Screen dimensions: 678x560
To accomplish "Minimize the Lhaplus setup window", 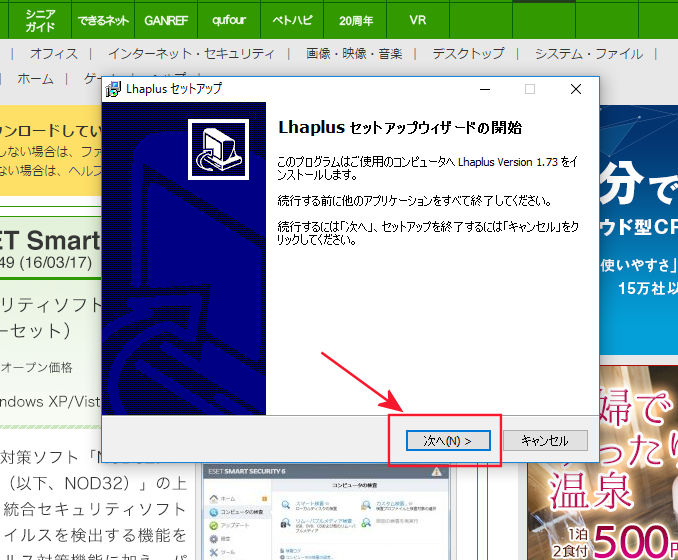I will (485, 90).
